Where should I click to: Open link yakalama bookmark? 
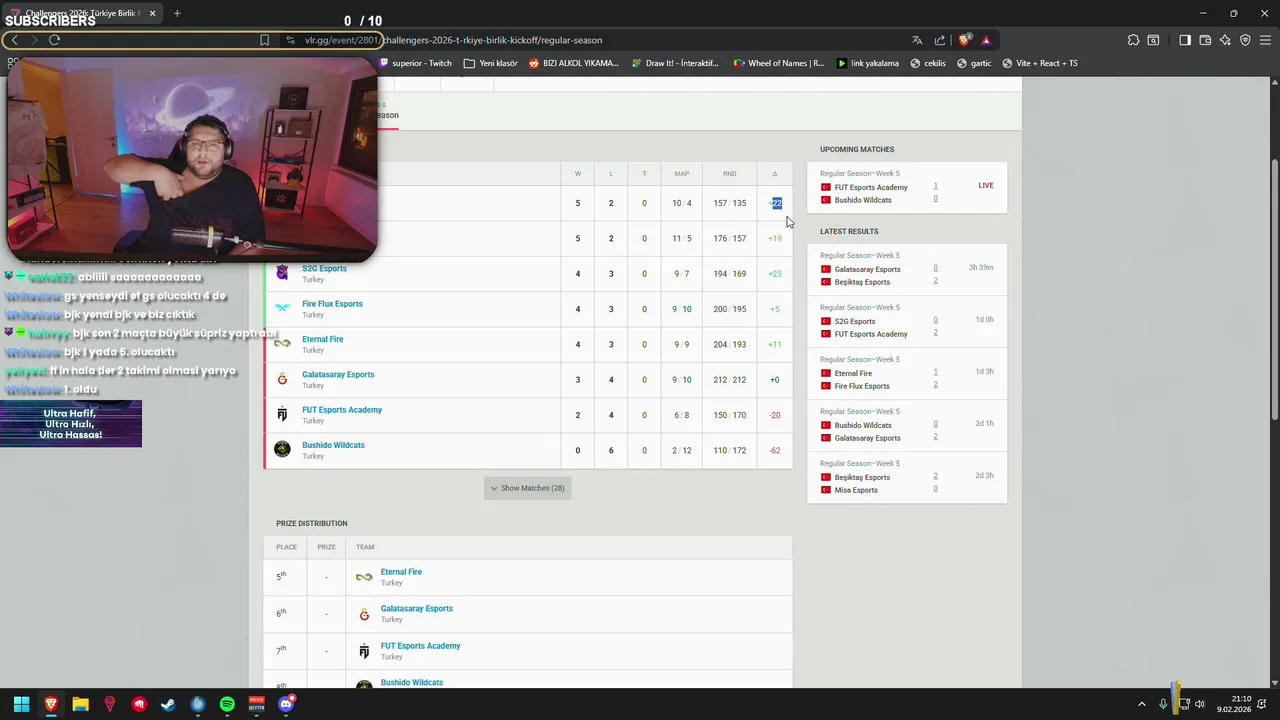point(867,63)
